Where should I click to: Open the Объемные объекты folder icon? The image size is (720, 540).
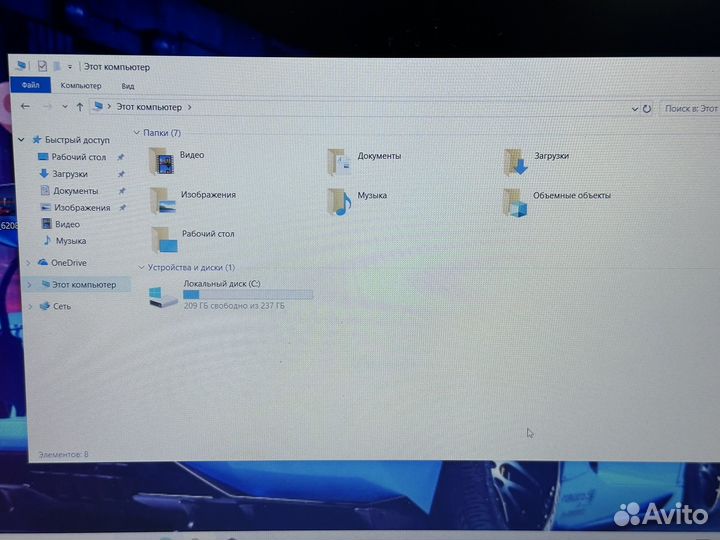[515, 202]
